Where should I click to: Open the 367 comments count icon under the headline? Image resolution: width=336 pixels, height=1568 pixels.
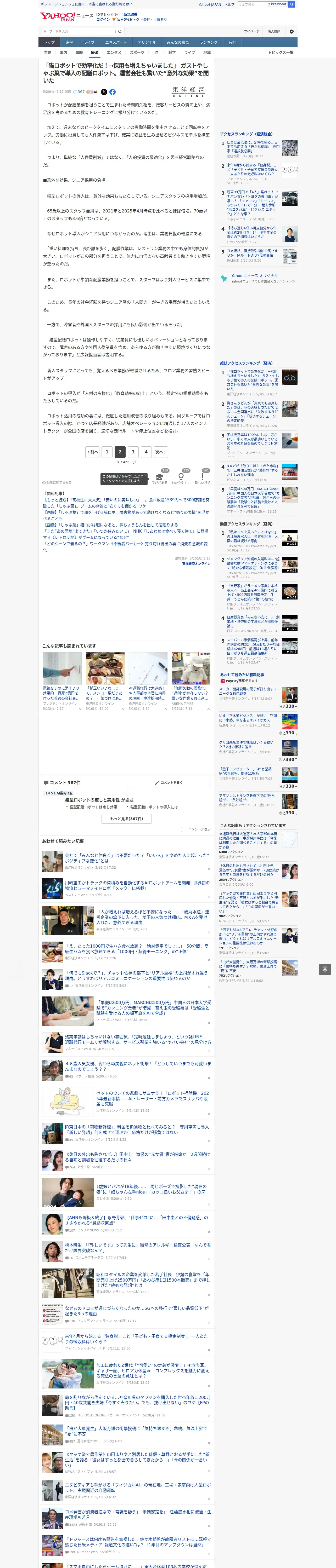click(x=79, y=92)
